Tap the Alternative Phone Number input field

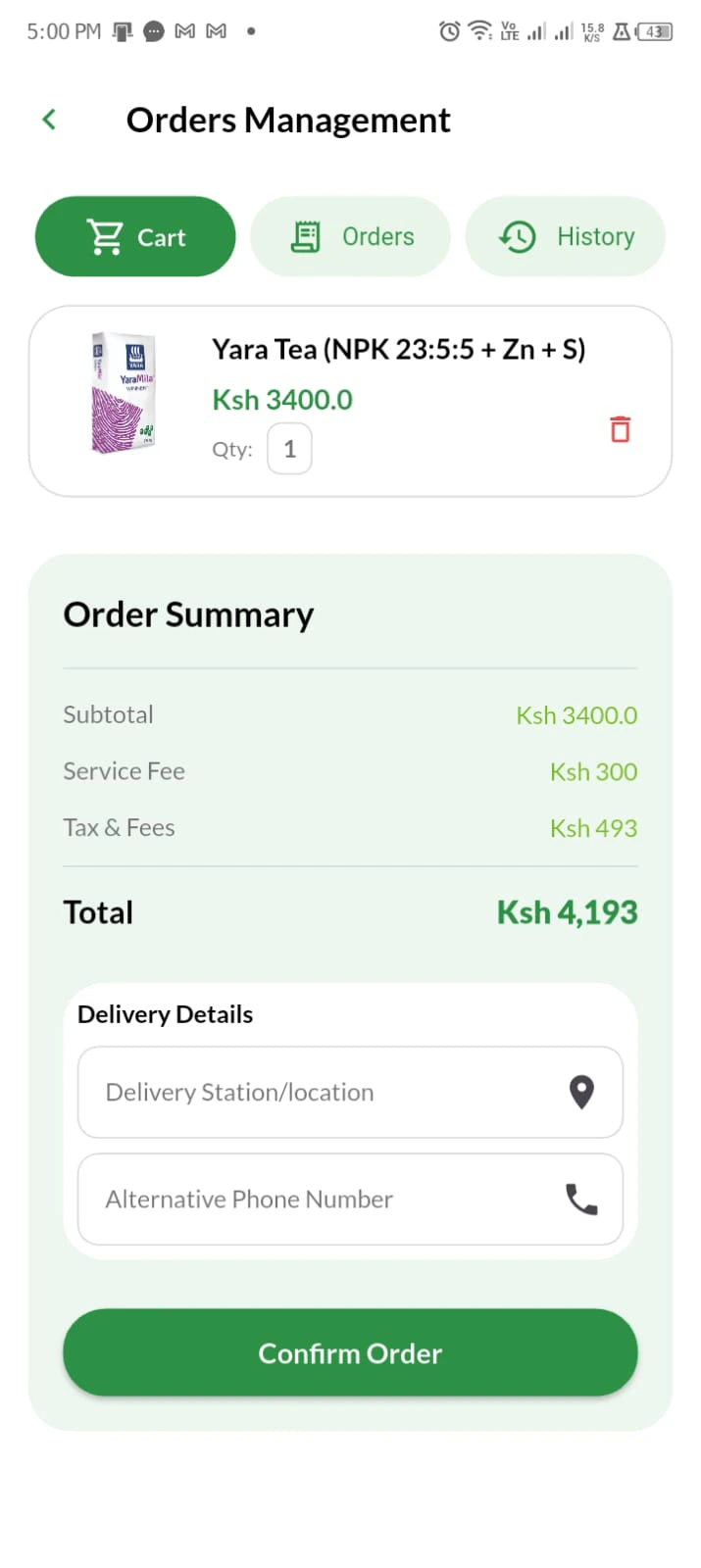coord(294,1199)
